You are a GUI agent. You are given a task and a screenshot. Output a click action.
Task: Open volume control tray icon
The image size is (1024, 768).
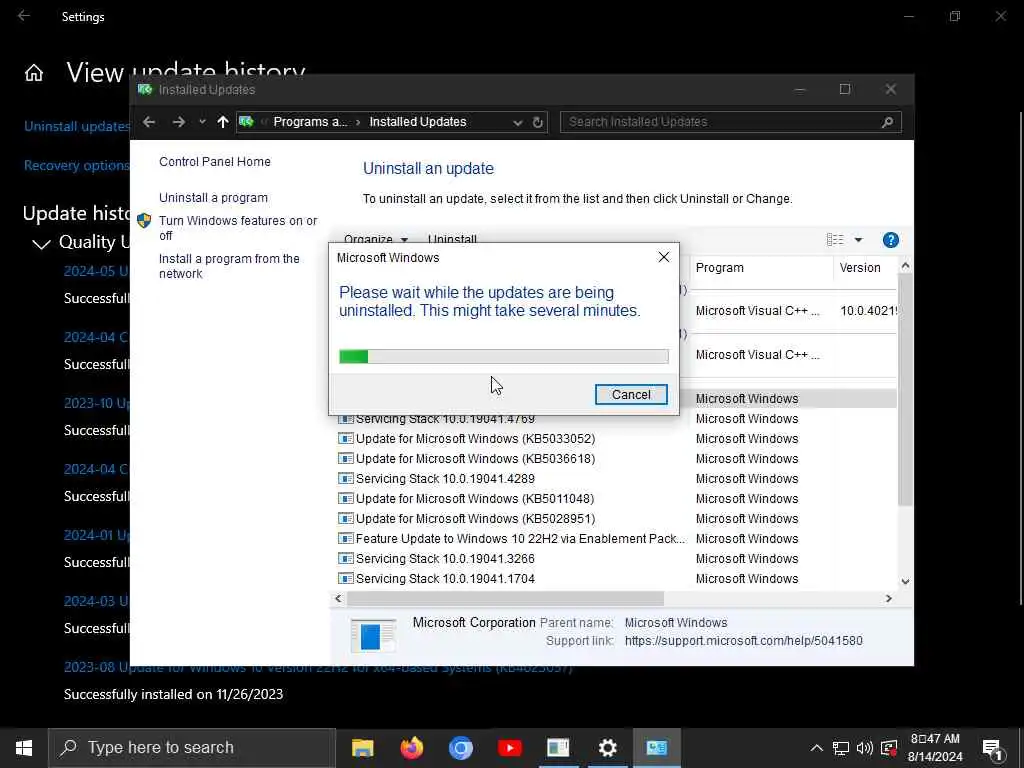click(864, 748)
